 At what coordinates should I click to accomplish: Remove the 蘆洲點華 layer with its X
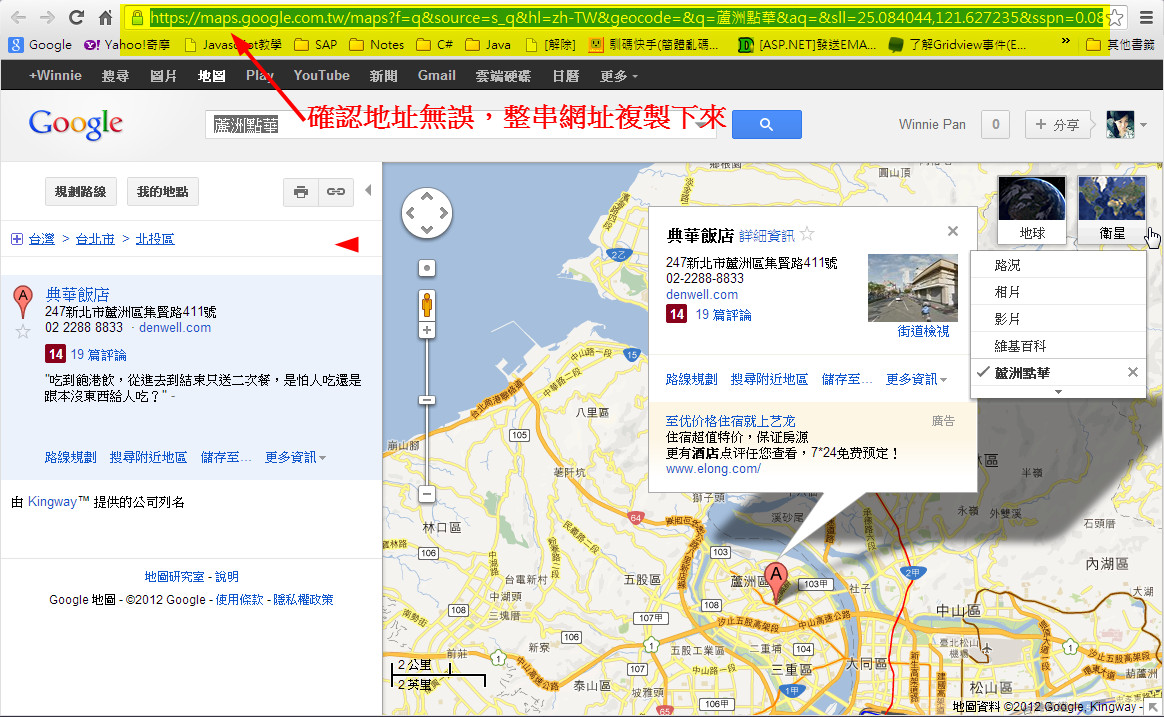click(x=1133, y=373)
